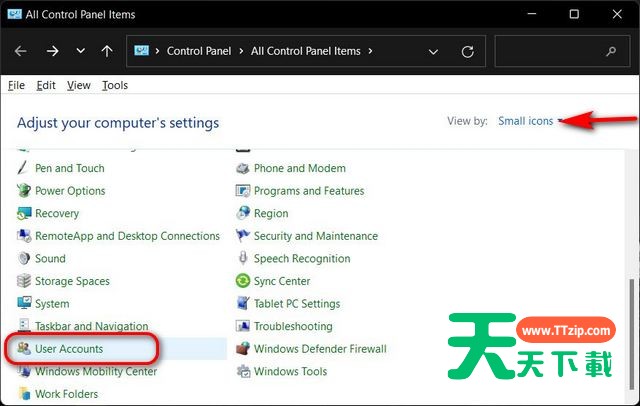Open the Pen and Touch link

[x=70, y=168]
